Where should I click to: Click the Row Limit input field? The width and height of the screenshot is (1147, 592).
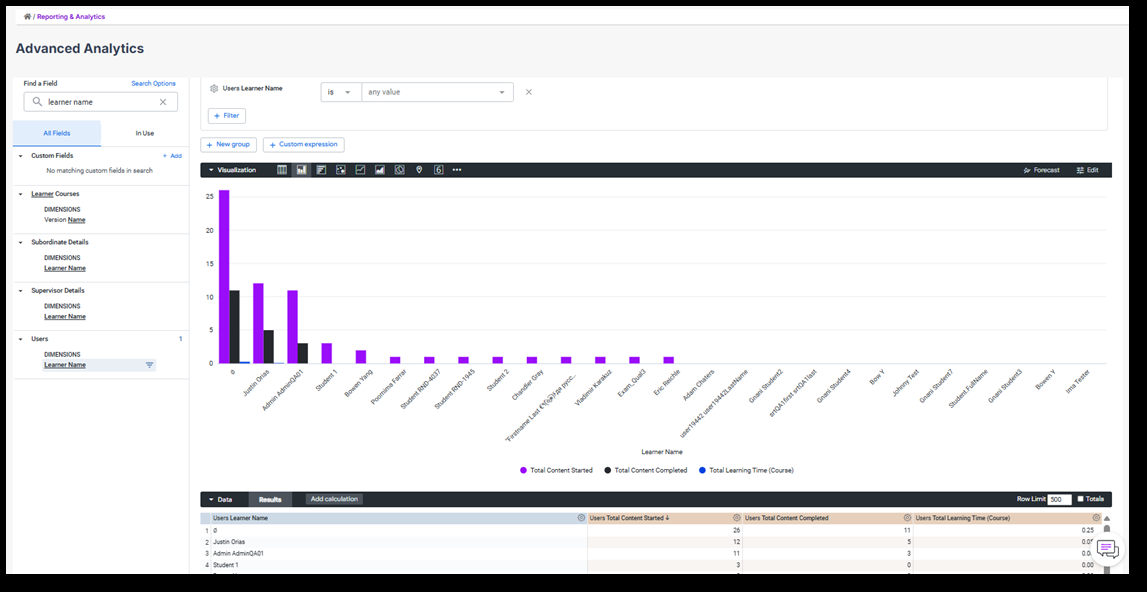(1059, 499)
